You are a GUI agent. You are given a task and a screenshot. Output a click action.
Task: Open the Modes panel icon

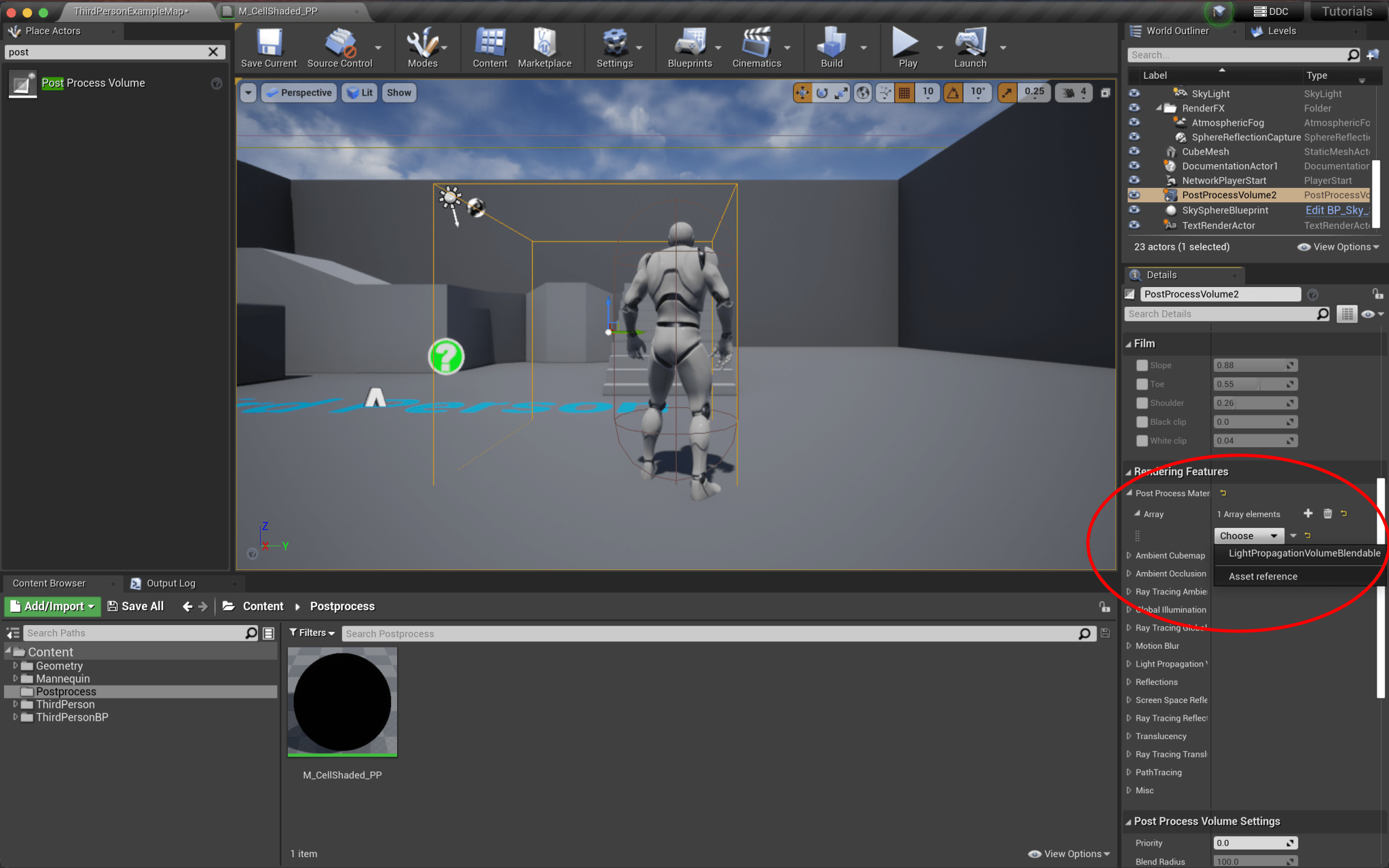pos(424,47)
